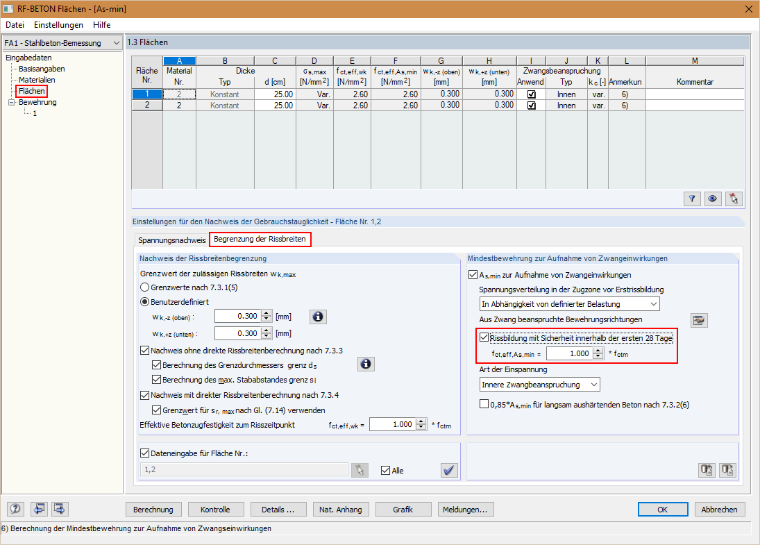Click stepper arrows of wk,+z (unten) field

point(267,333)
